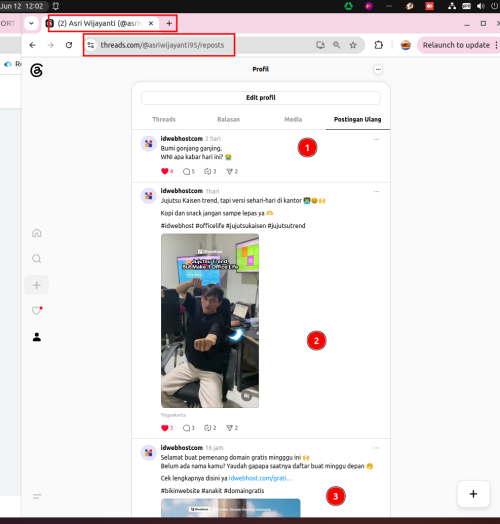Click the install app icon in address bar
Viewport: 500px width, 524px height.
tap(321, 45)
